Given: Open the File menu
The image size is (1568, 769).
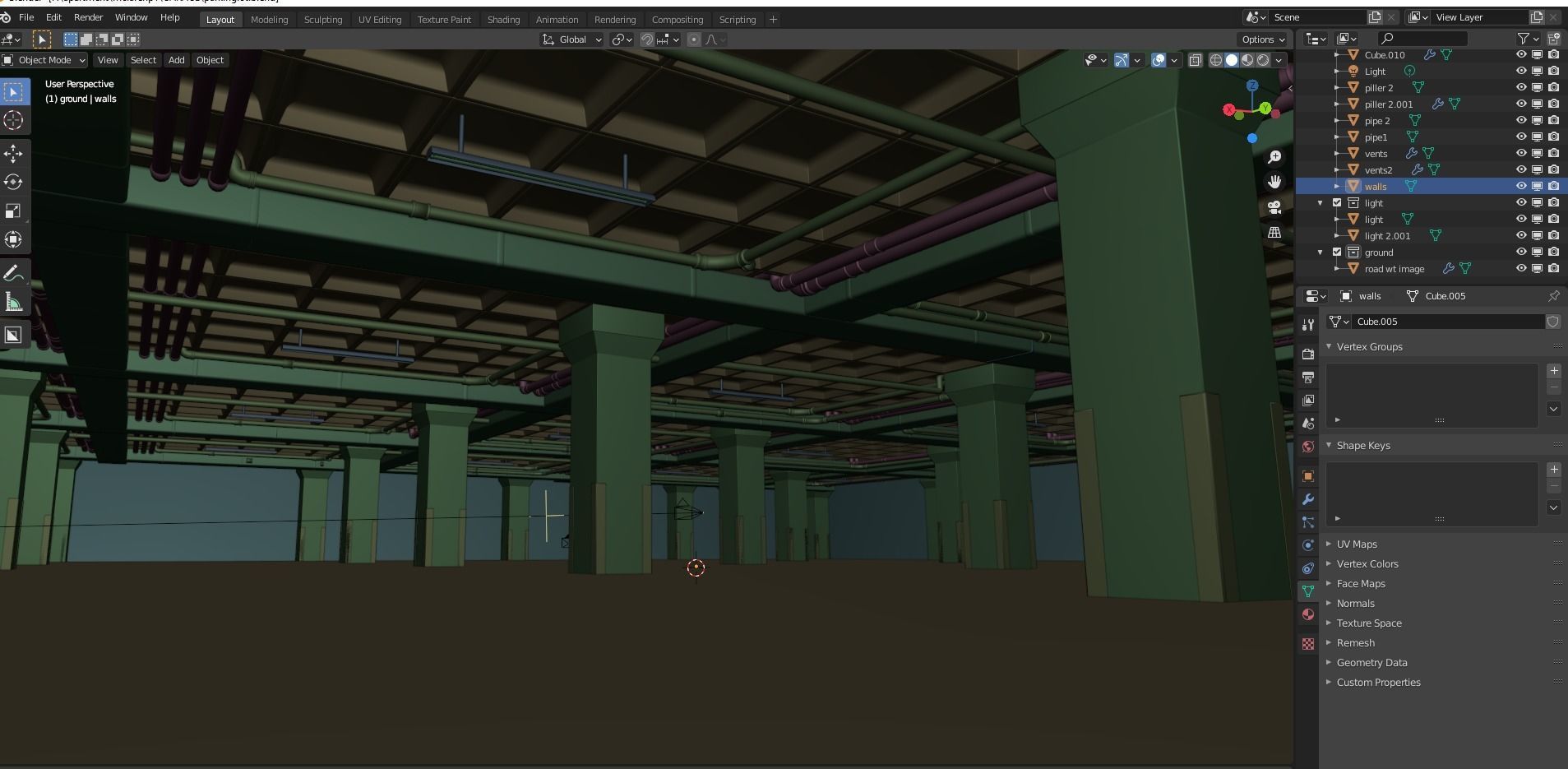Looking at the screenshot, I should [x=26, y=17].
